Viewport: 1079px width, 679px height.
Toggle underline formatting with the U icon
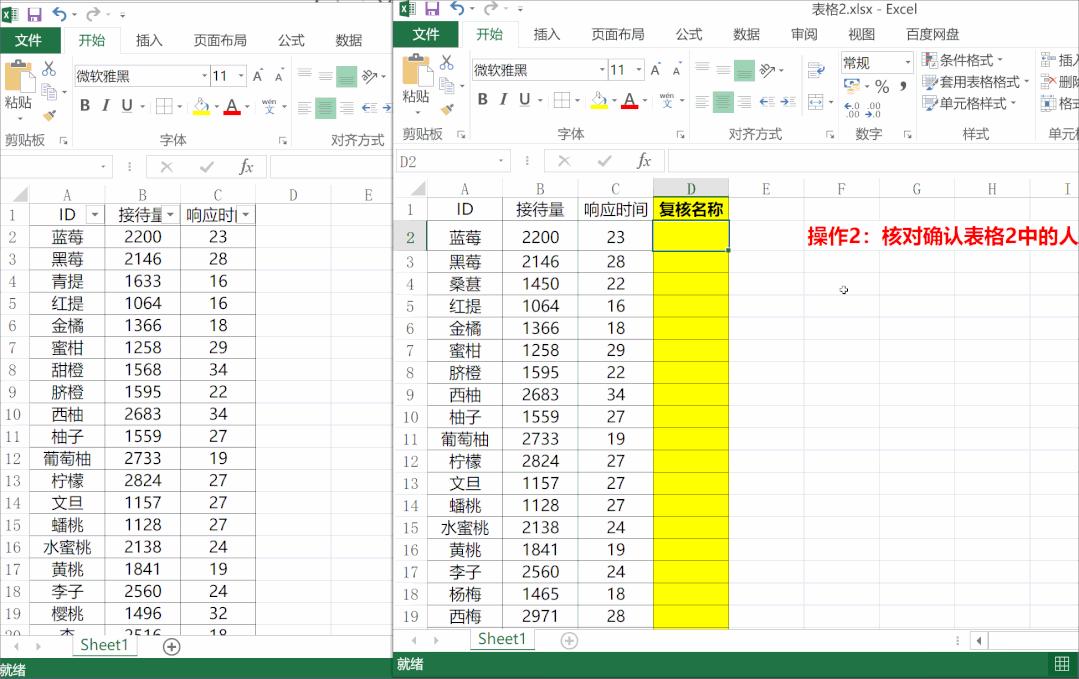[523, 99]
